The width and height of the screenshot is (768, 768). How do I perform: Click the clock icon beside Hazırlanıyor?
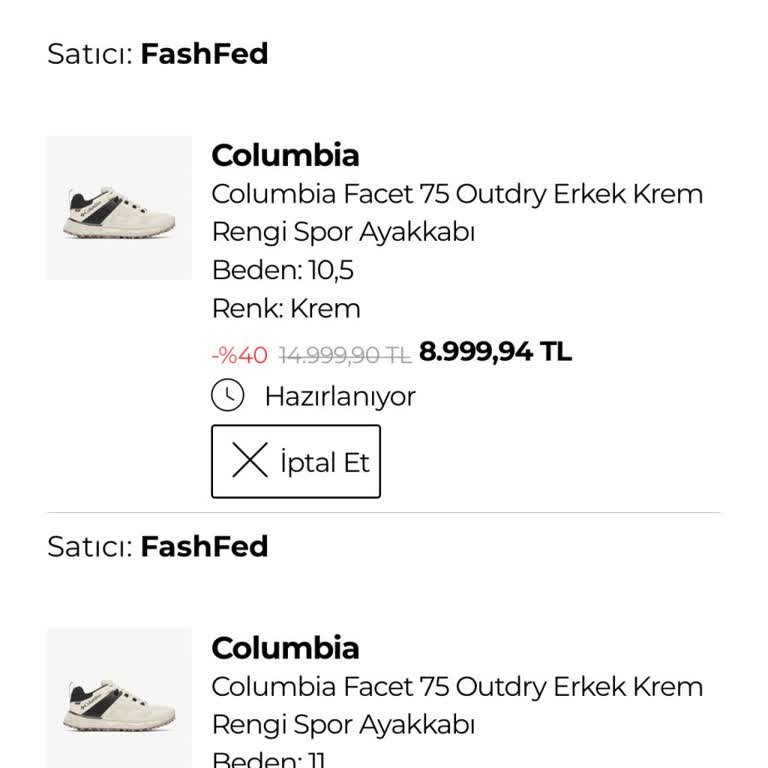click(x=228, y=396)
